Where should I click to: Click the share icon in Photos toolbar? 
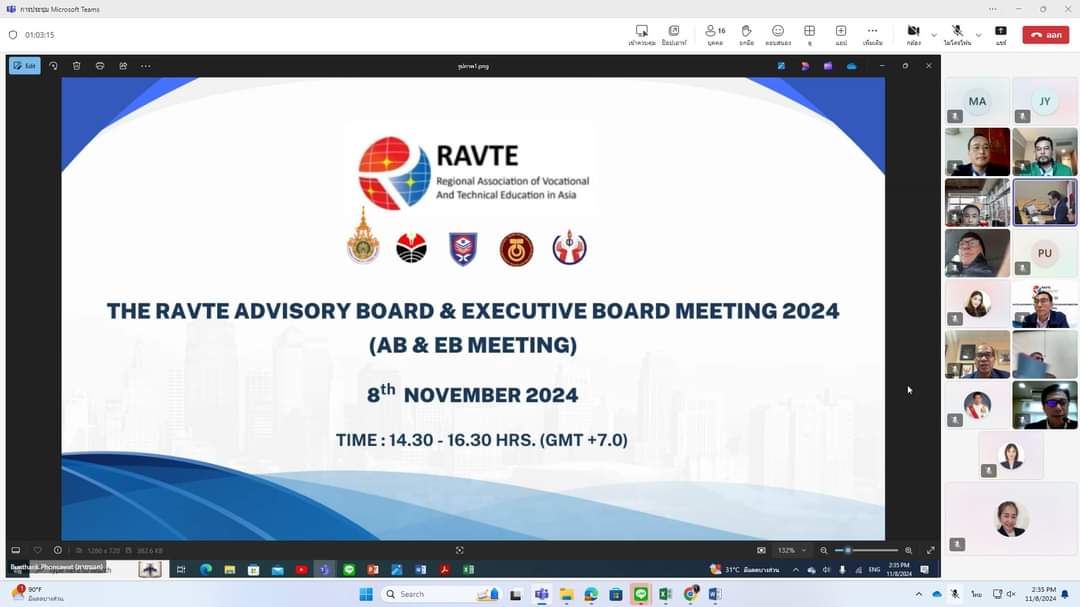tap(123, 66)
